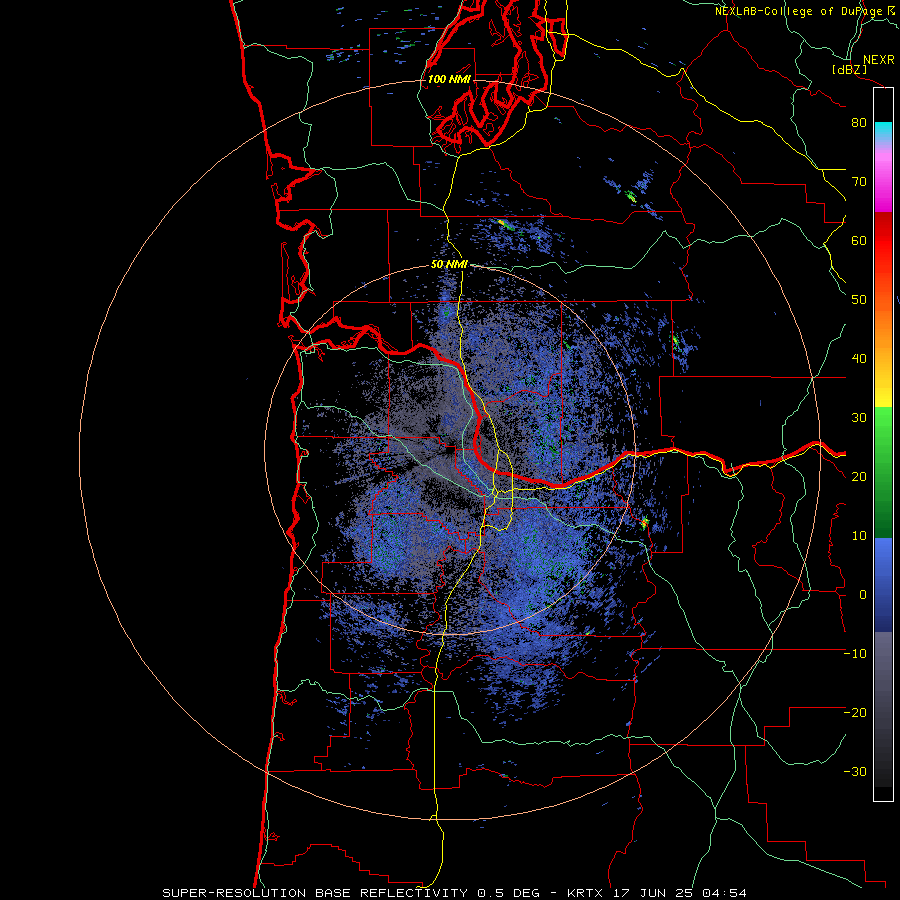The image size is (900, 900).
Task: Click the -30 value on the dBZ scale
Action: [855, 772]
